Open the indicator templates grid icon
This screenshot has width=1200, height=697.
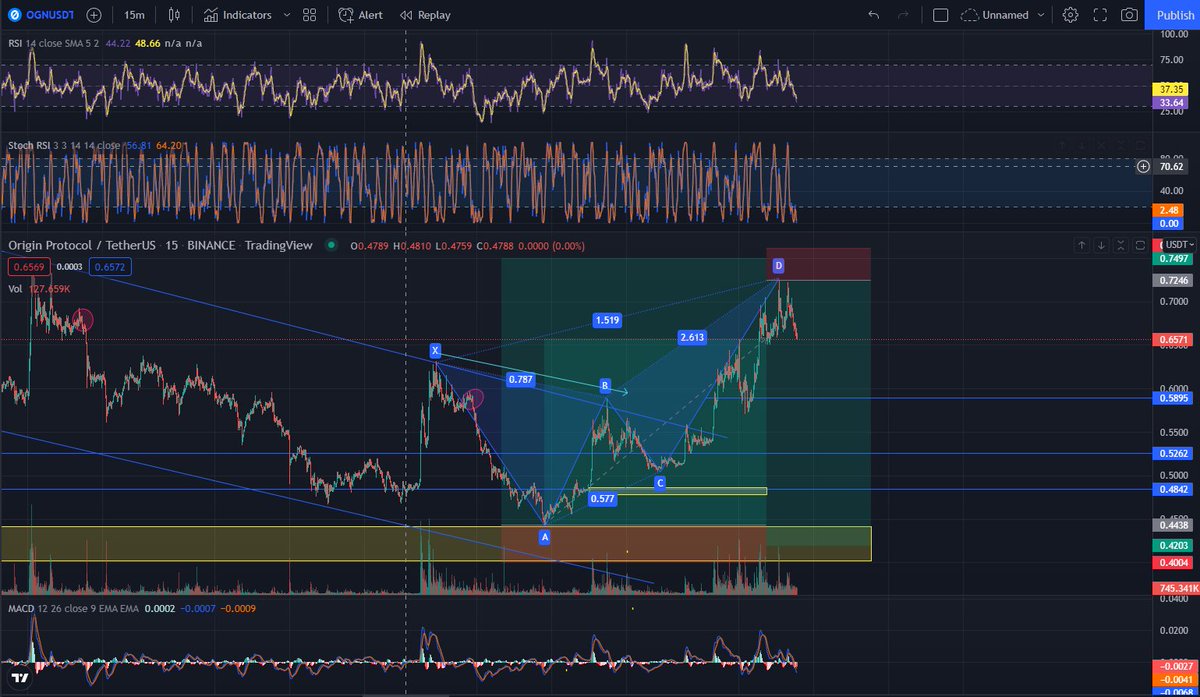point(310,15)
